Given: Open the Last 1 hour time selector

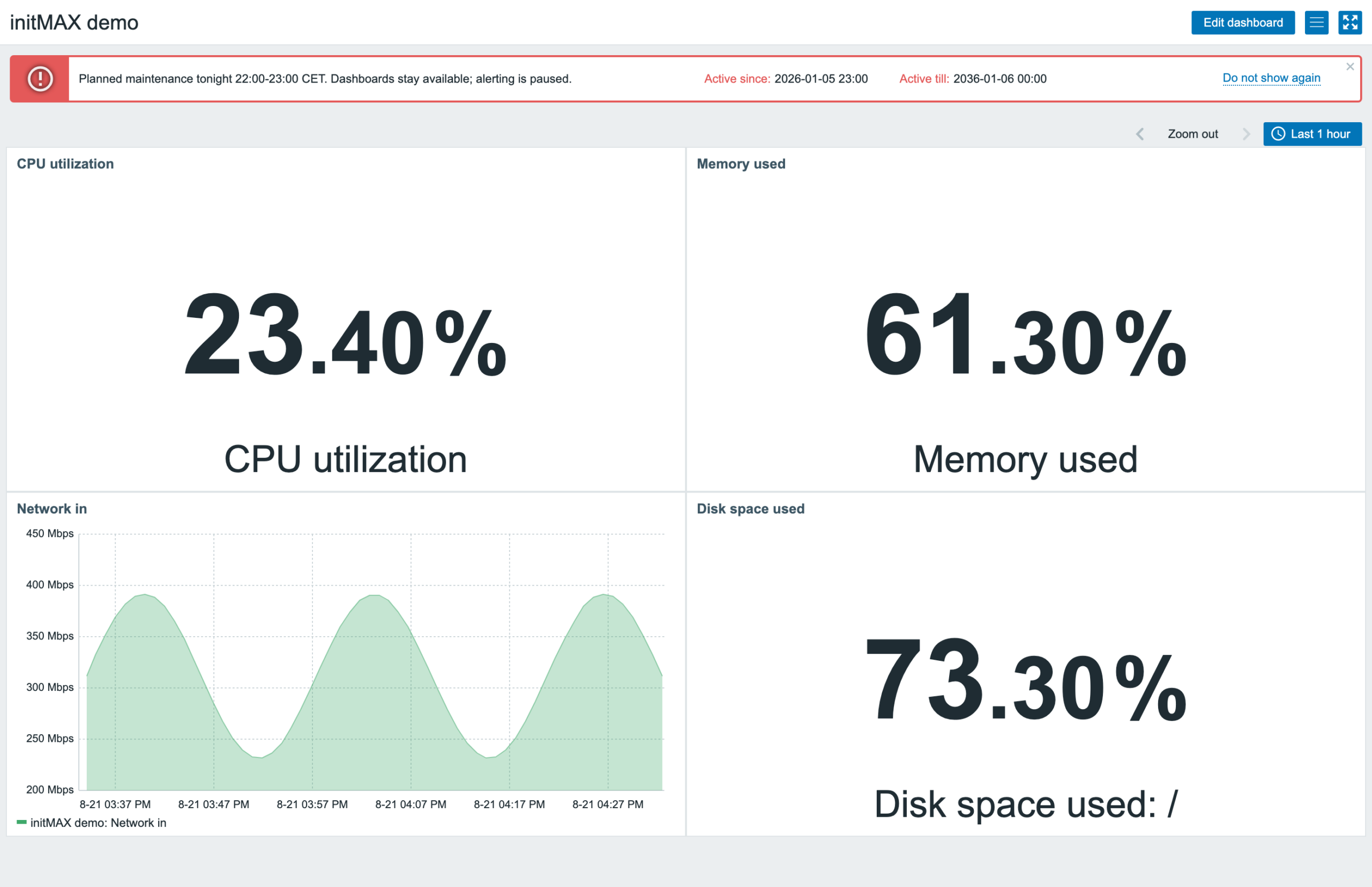Looking at the screenshot, I should [1312, 134].
